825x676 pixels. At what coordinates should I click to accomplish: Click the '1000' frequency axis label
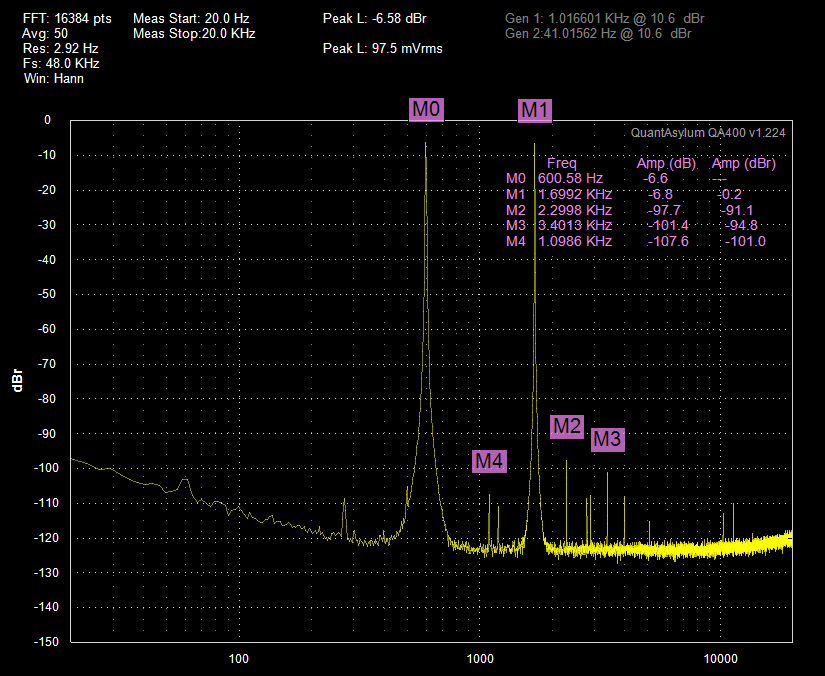pyautogui.click(x=480, y=659)
